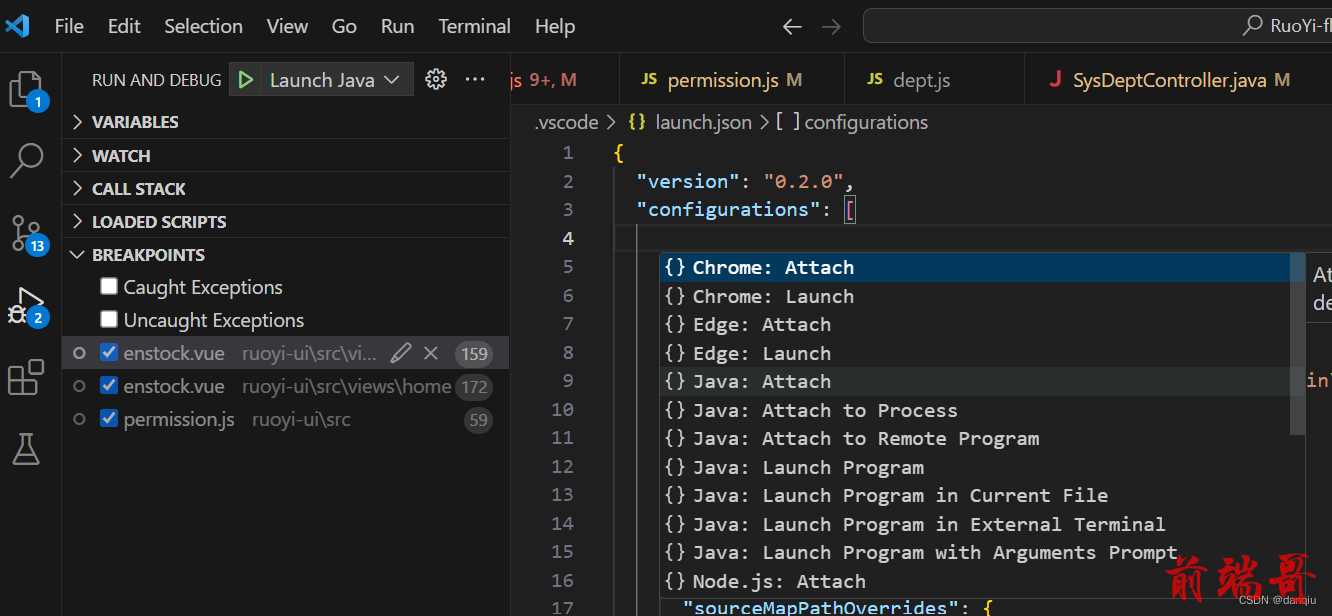Click braces icon beside Edge: Launch
This screenshot has height=616, width=1332.
click(675, 354)
